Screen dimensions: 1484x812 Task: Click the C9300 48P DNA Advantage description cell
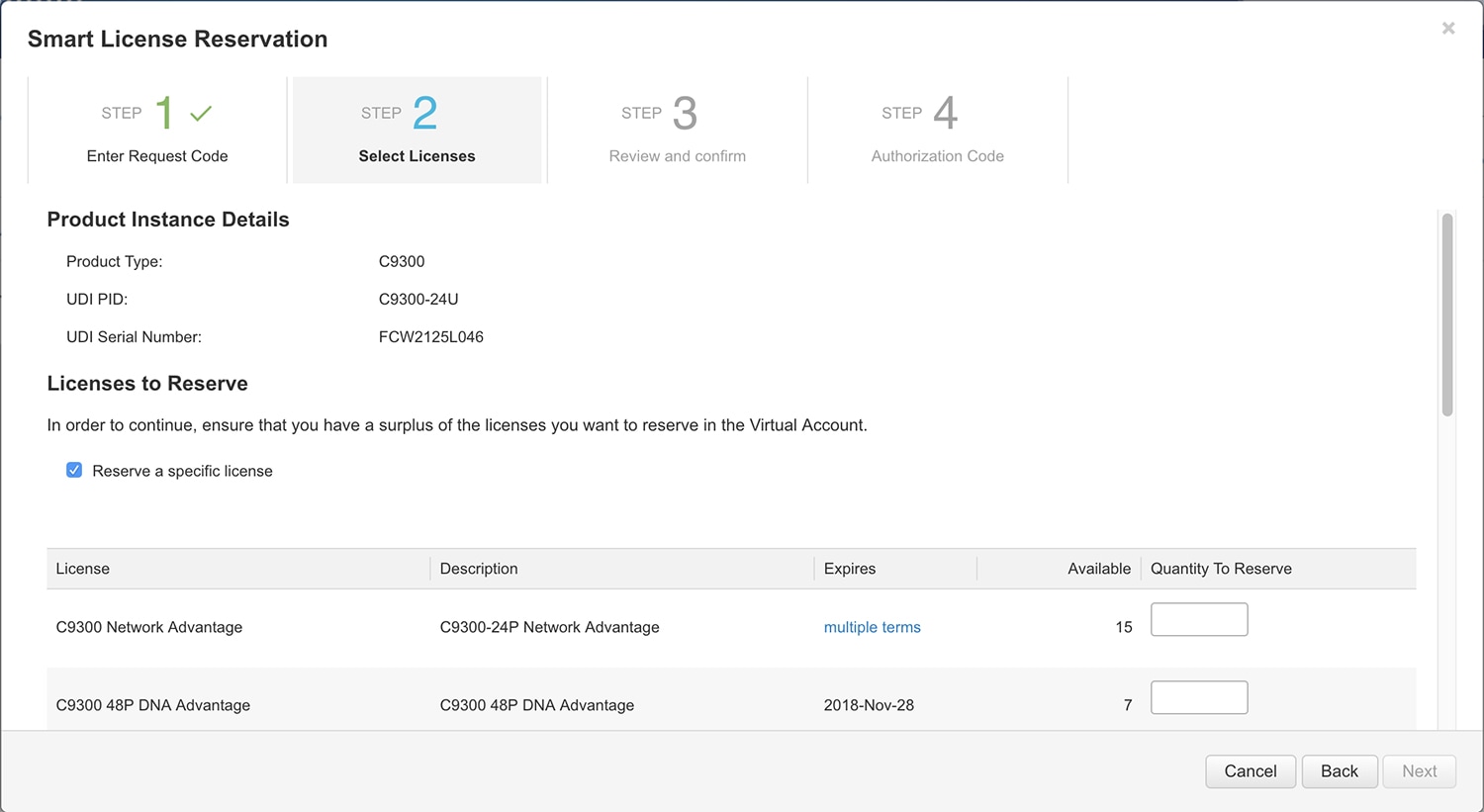point(537,705)
